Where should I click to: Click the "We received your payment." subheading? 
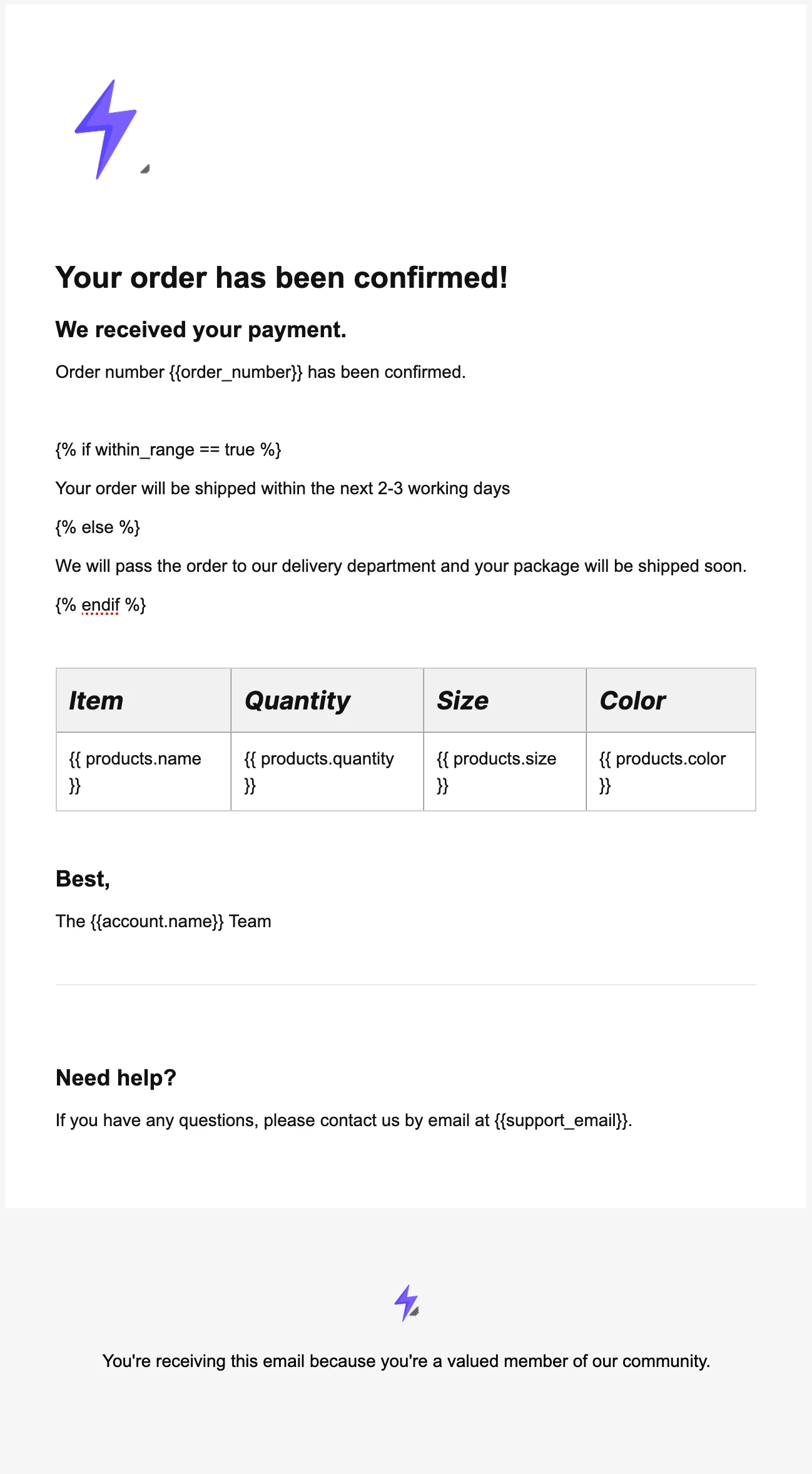(201, 330)
